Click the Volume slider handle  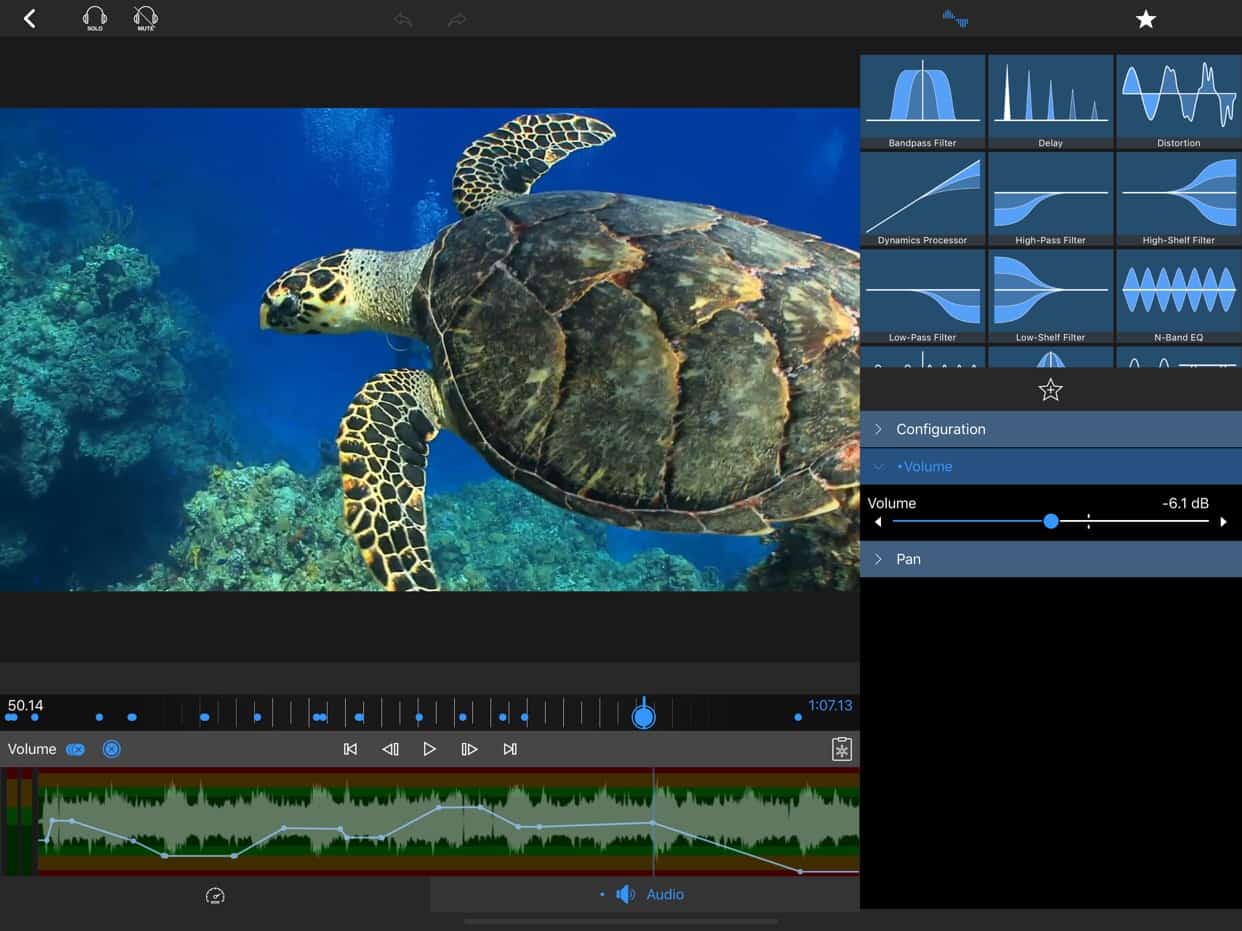1051,521
